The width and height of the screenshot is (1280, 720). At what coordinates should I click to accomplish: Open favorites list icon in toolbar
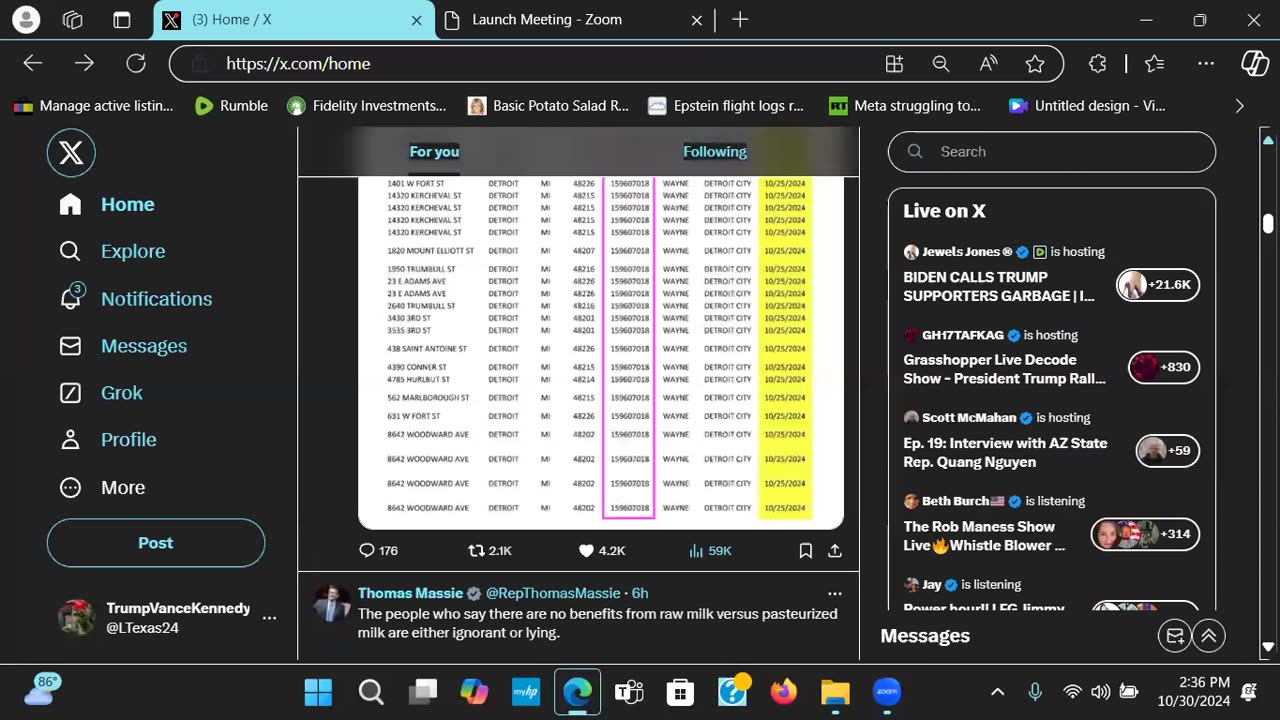(1155, 64)
